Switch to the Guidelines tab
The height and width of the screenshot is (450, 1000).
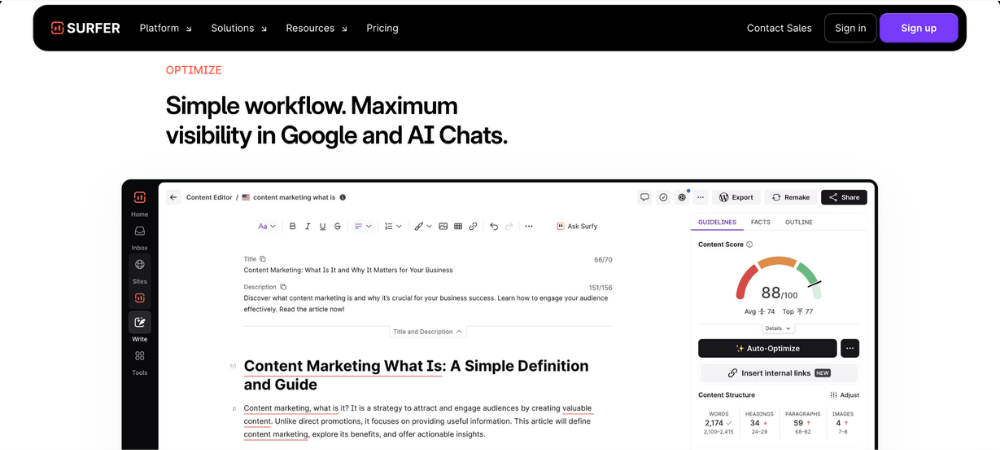pyautogui.click(x=717, y=222)
